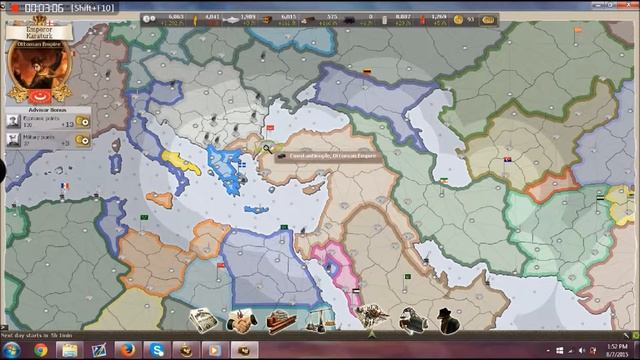
Task: Select the blue Crete island
Action: point(256,210)
